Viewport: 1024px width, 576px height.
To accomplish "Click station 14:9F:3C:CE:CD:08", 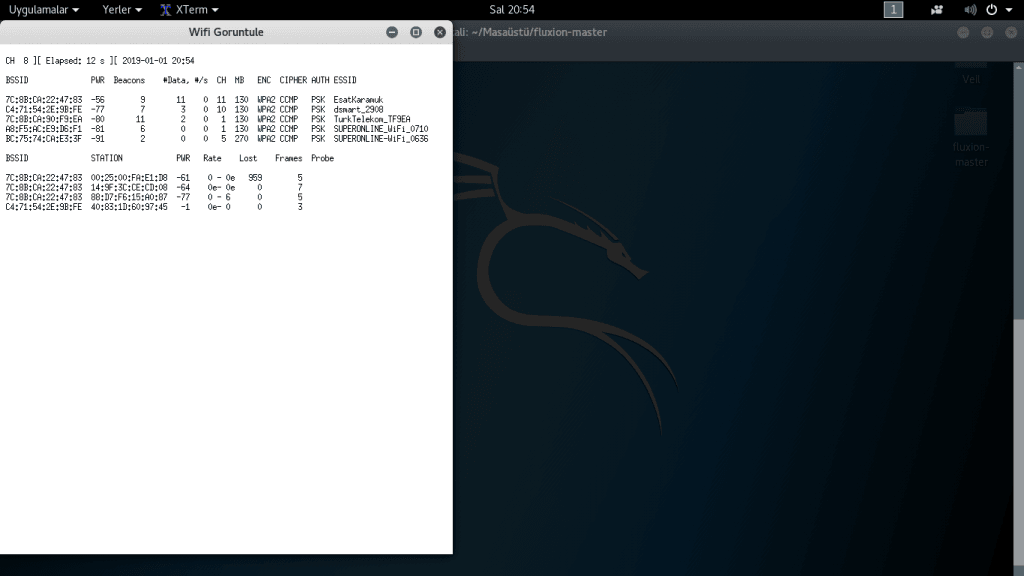I will click(129, 187).
